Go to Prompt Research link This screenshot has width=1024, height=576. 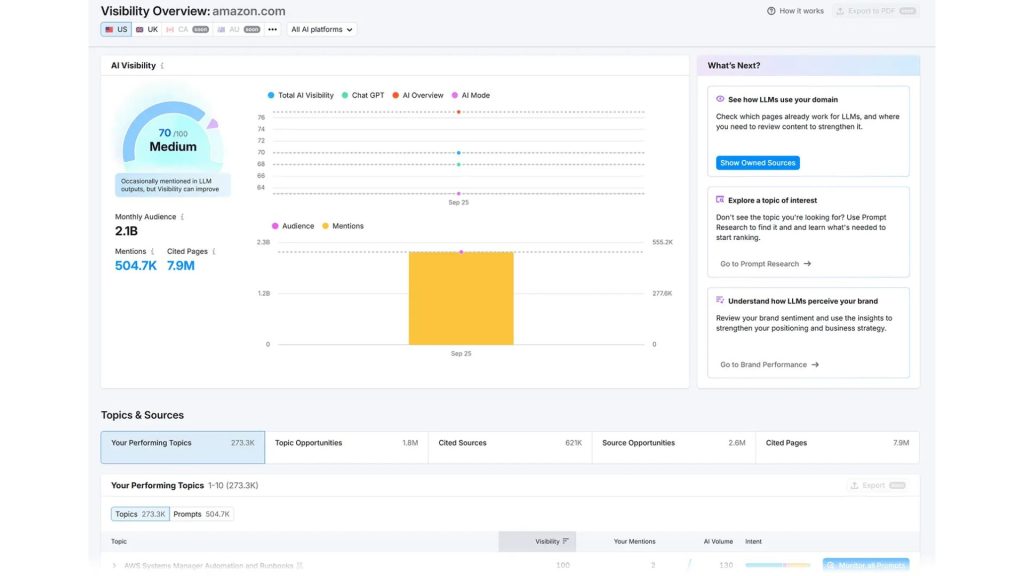765,264
